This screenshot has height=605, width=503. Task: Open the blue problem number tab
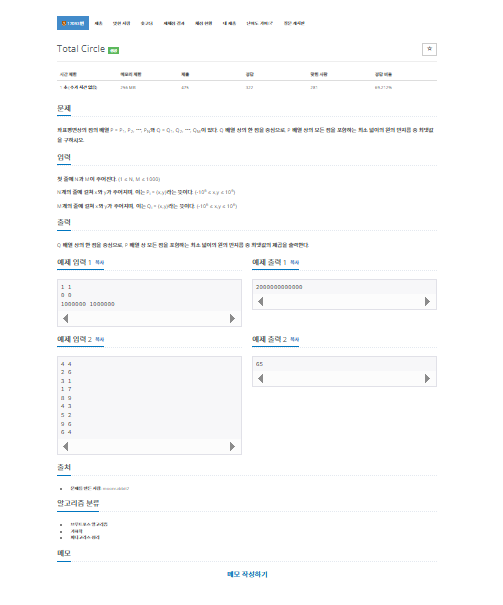coord(73,23)
